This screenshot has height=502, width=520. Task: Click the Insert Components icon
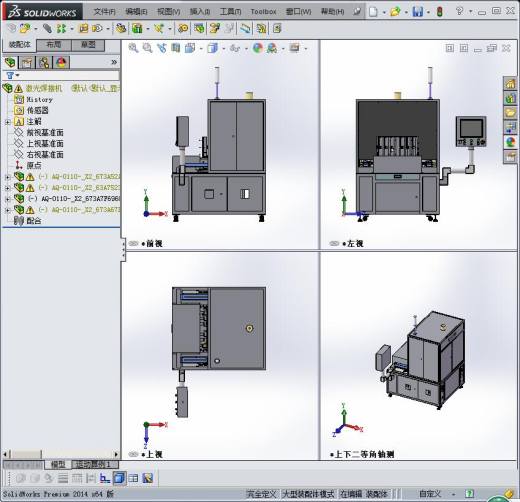click(24, 29)
